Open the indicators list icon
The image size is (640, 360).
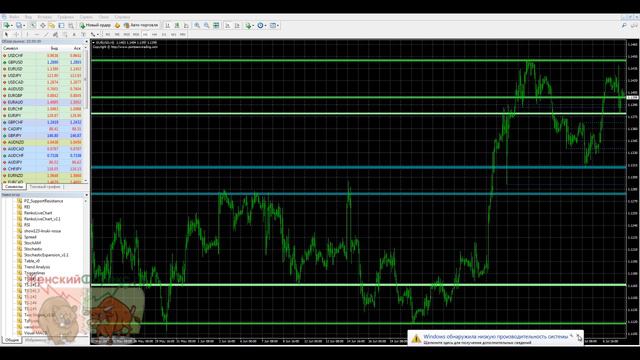click(x=248, y=25)
